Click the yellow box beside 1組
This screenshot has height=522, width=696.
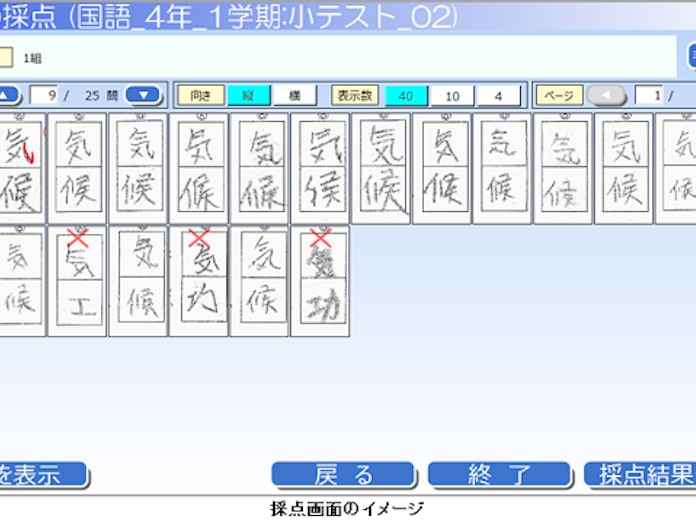(6, 58)
